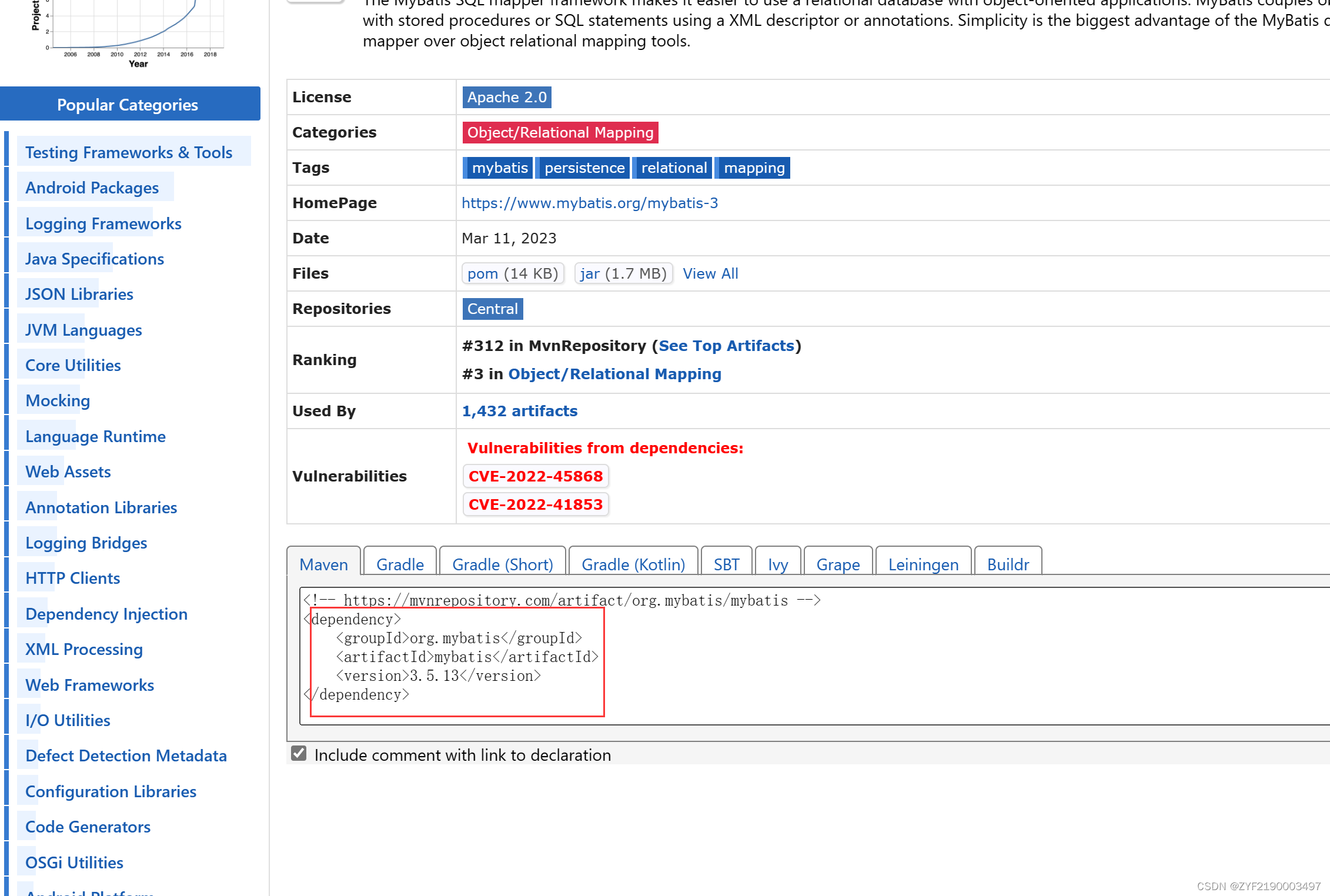Click the persistence tag

point(584,168)
